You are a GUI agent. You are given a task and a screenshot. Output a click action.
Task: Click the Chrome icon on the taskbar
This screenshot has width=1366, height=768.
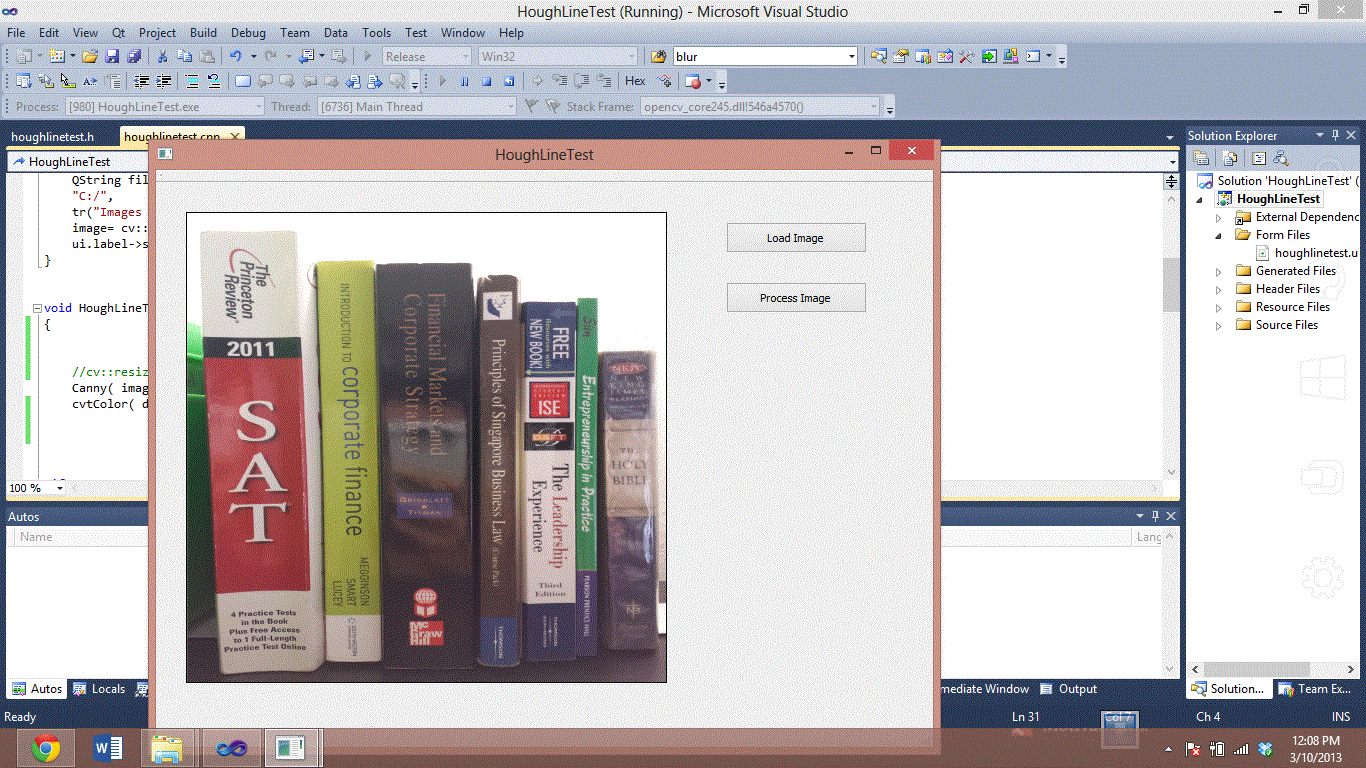click(45, 747)
